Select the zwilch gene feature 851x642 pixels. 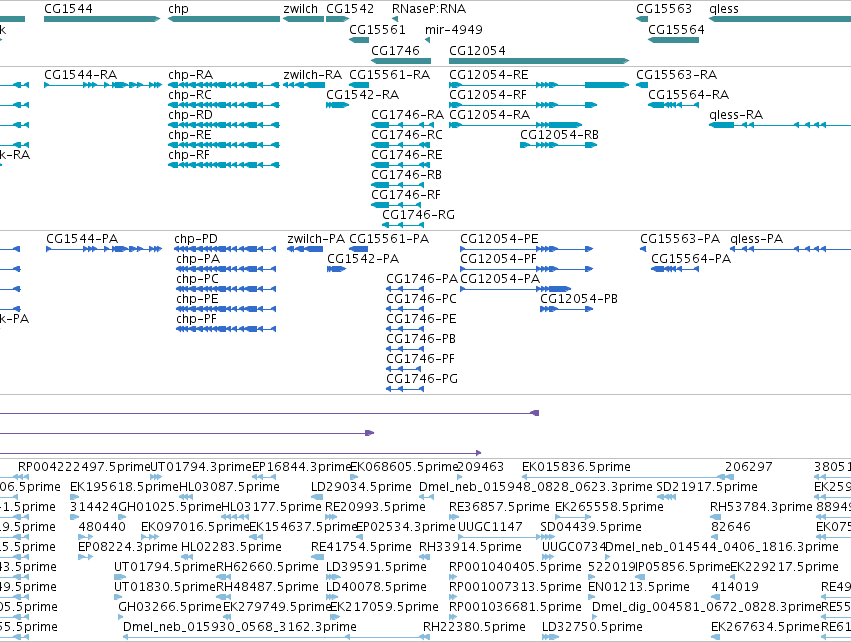click(x=304, y=19)
